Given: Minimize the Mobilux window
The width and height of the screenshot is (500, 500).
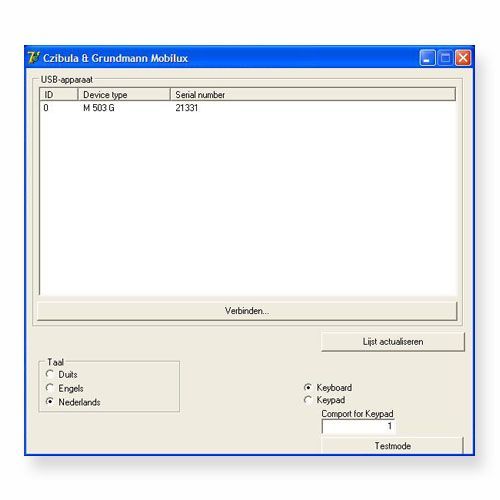Looking at the screenshot, I should click(x=427, y=58).
